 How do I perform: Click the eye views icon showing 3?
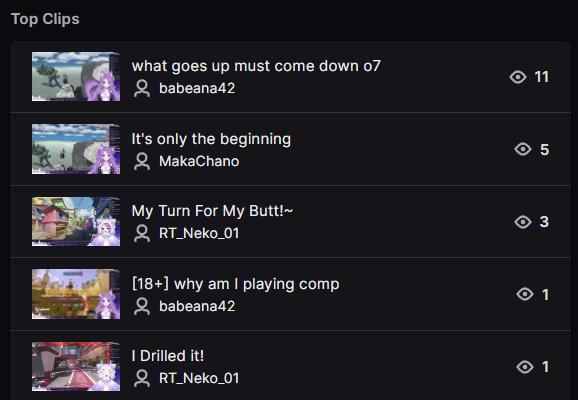[x=523, y=222]
